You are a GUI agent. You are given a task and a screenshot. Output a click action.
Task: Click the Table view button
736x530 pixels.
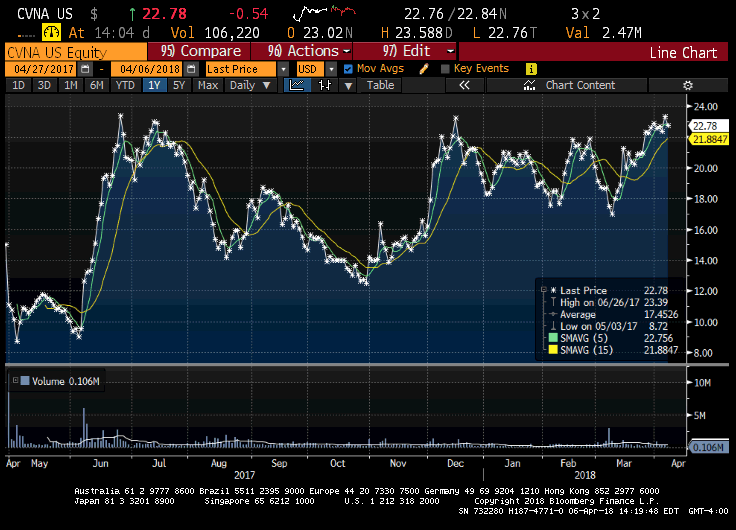pyautogui.click(x=380, y=85)
